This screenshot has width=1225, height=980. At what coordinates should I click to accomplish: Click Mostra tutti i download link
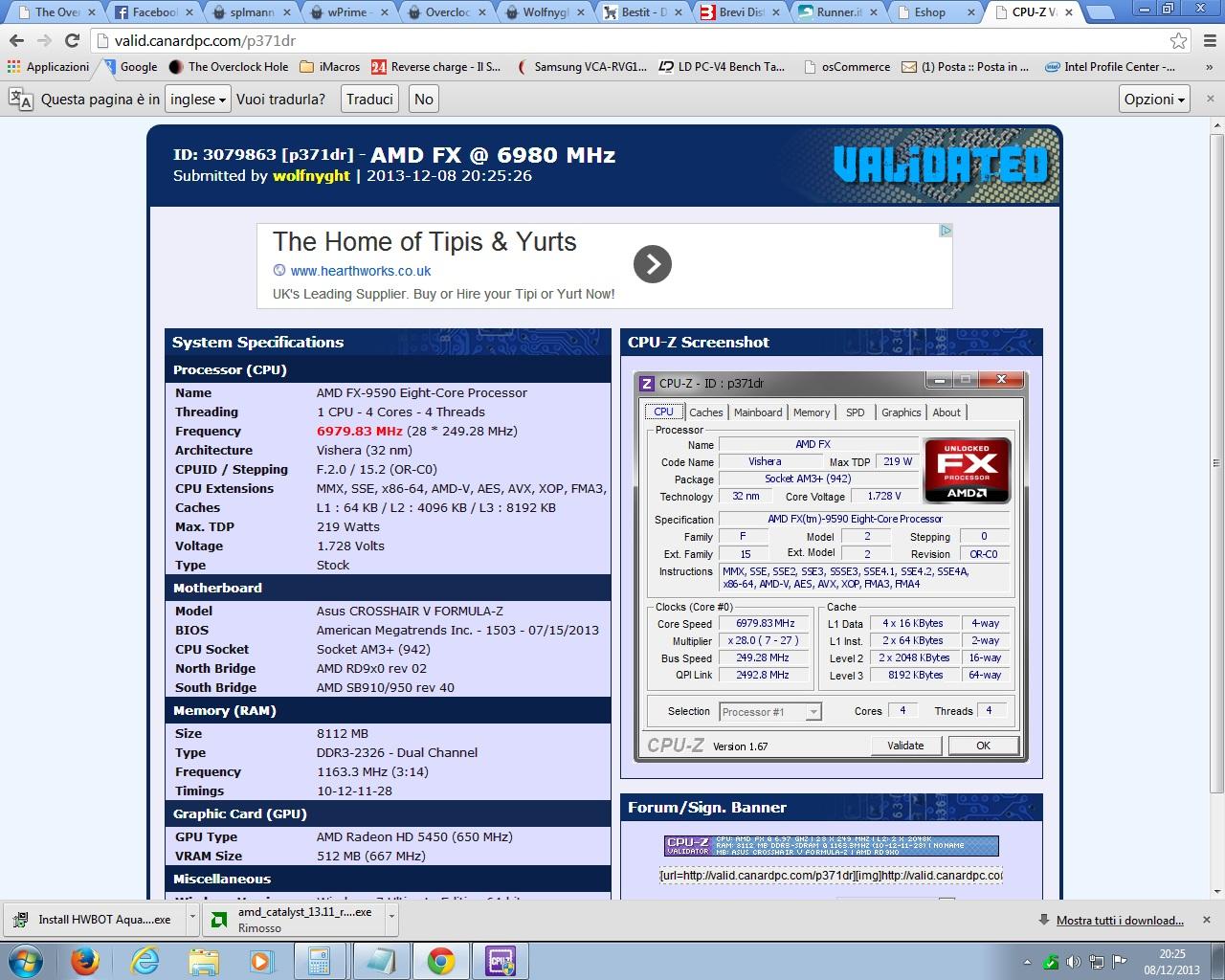(x=1120, y=921)
